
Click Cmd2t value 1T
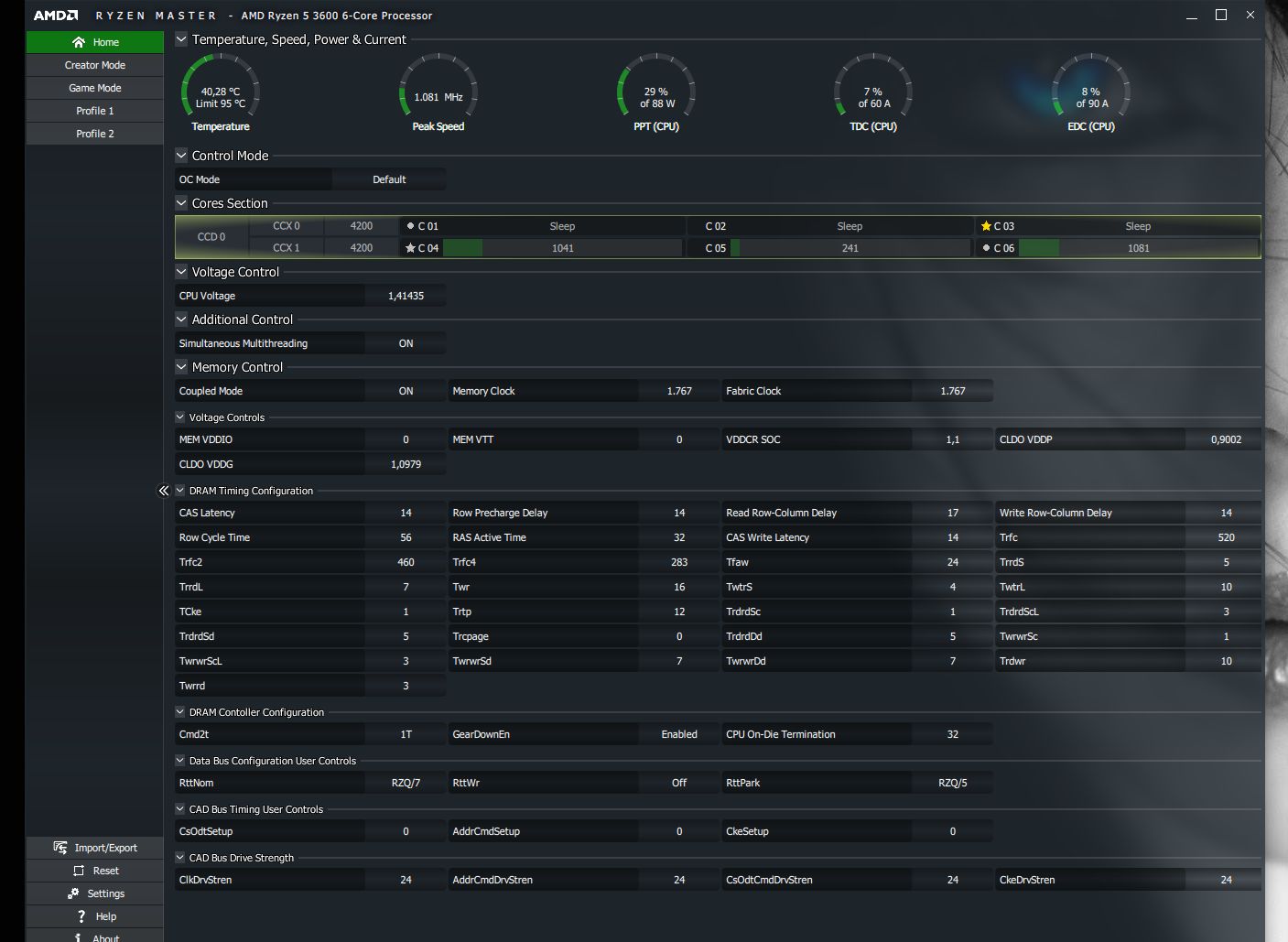(406, 734)
